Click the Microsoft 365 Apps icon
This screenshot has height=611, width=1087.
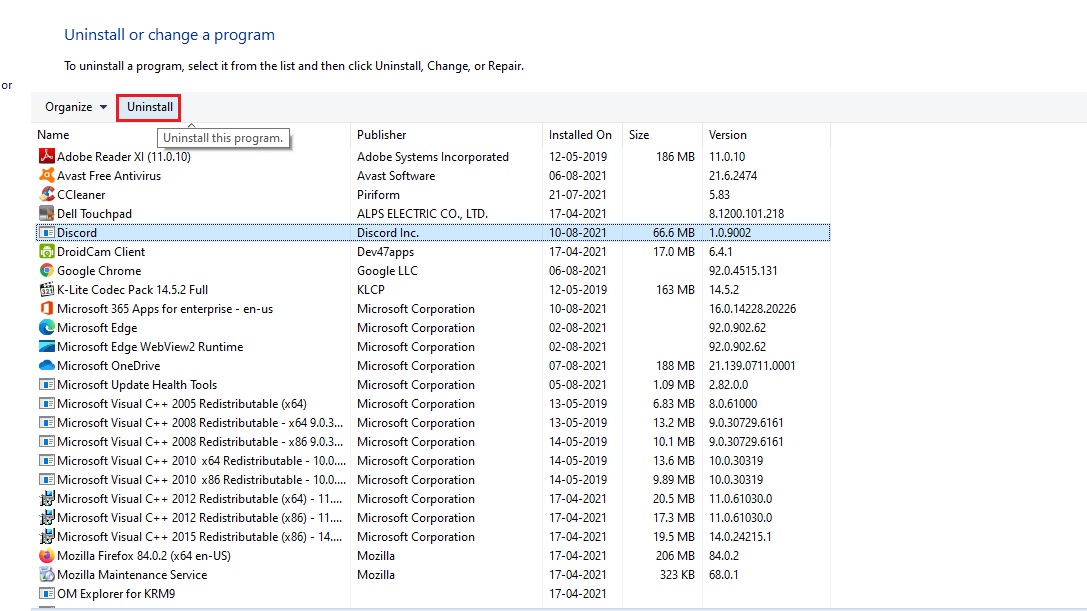coord(46,309)
